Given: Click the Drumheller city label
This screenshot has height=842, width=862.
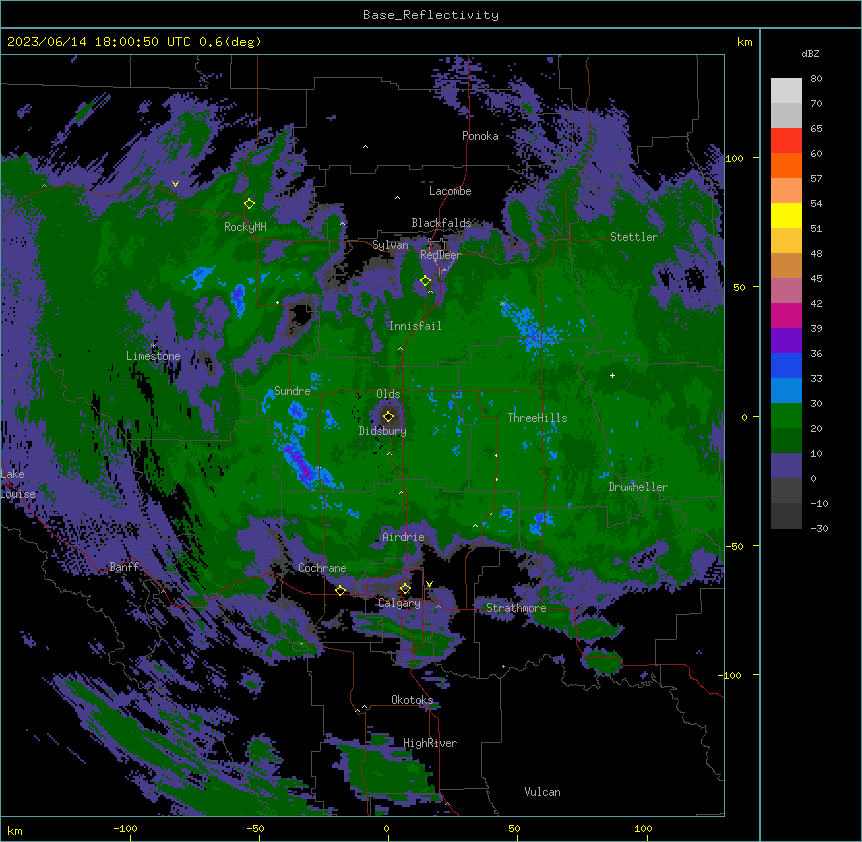Looking at the screenshot, I should pyautogui.click(x=638, y=487).
